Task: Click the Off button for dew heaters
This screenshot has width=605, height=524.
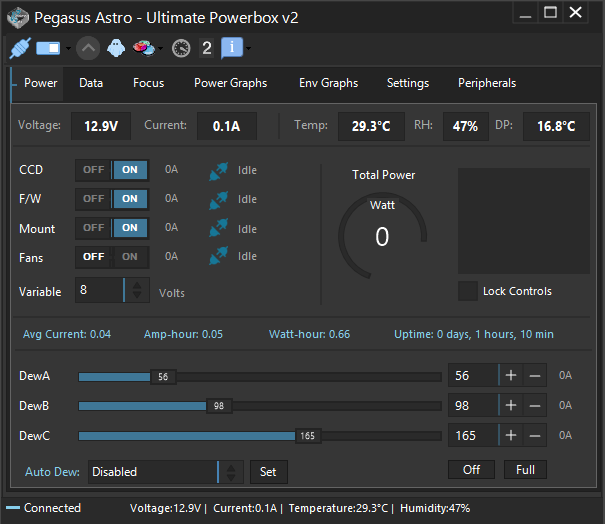Action: click(x=471, y=470)
